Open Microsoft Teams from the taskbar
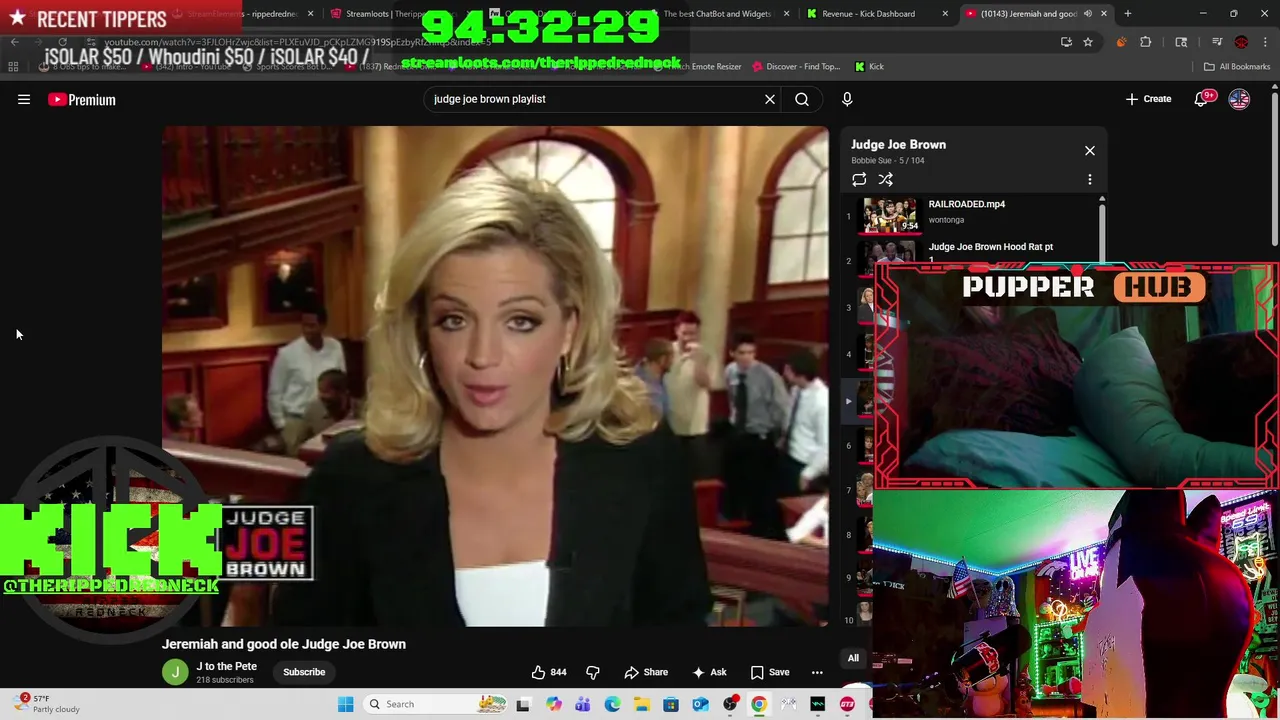The height and width of the screenshot is (720, 1280). 582,704
